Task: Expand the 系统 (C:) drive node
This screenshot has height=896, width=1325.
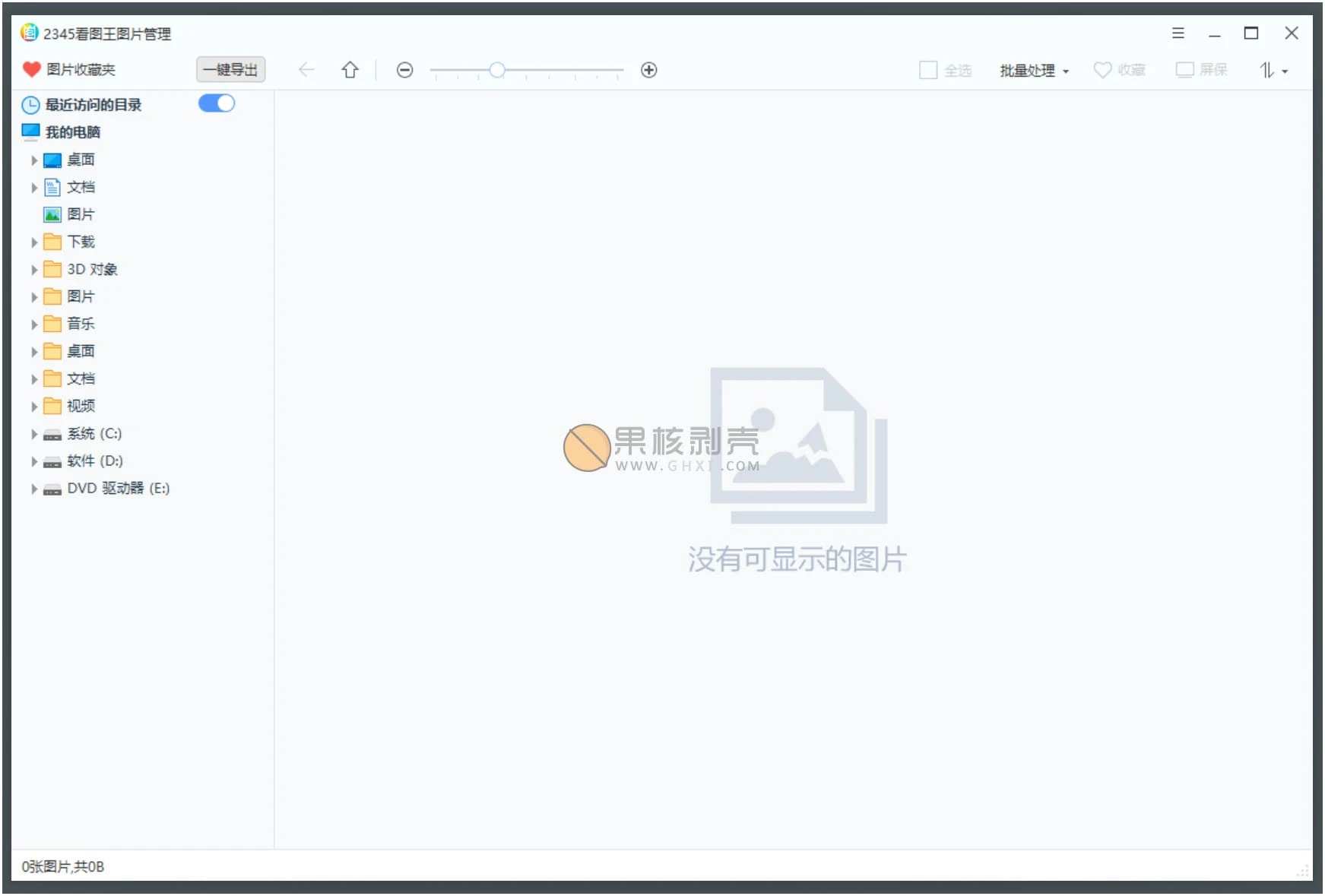Action: (x=34, y=434)
